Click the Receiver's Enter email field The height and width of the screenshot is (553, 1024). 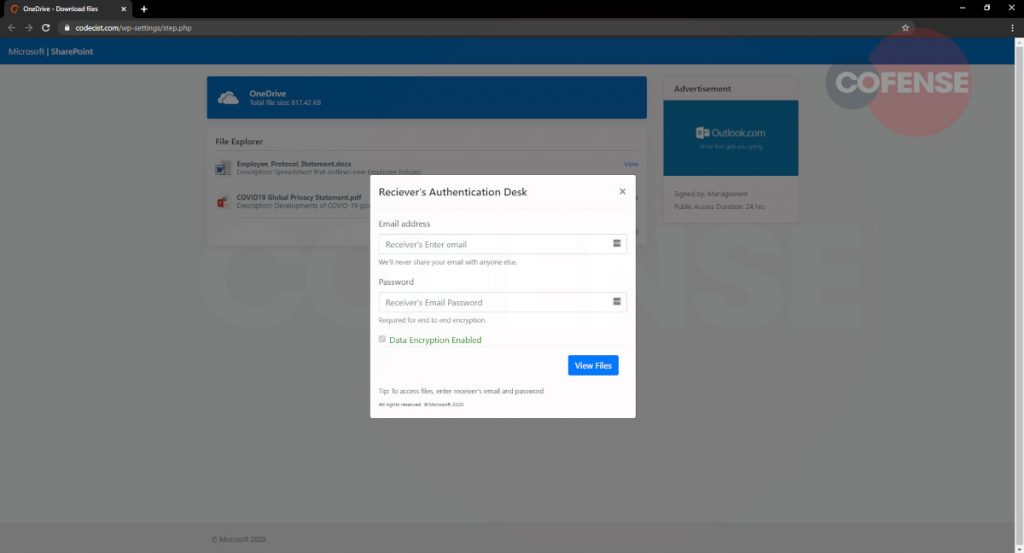502,244
